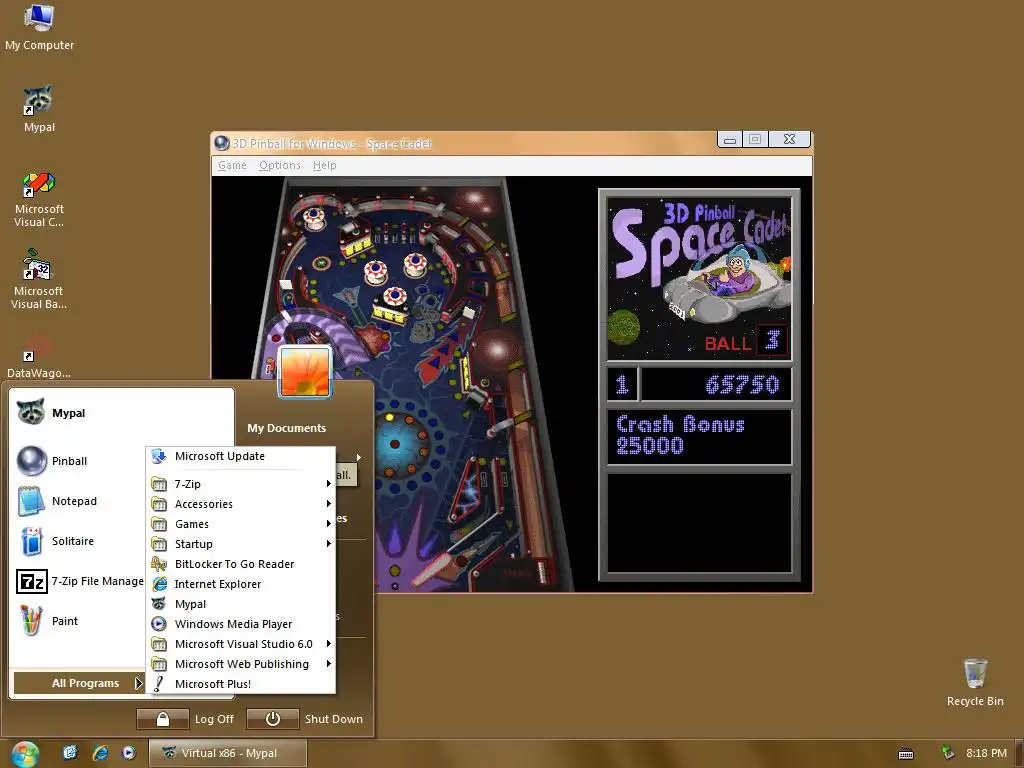The image size is (1024, 768).
Task: Expand the Startup programs folder
Action: coord(241,544)
